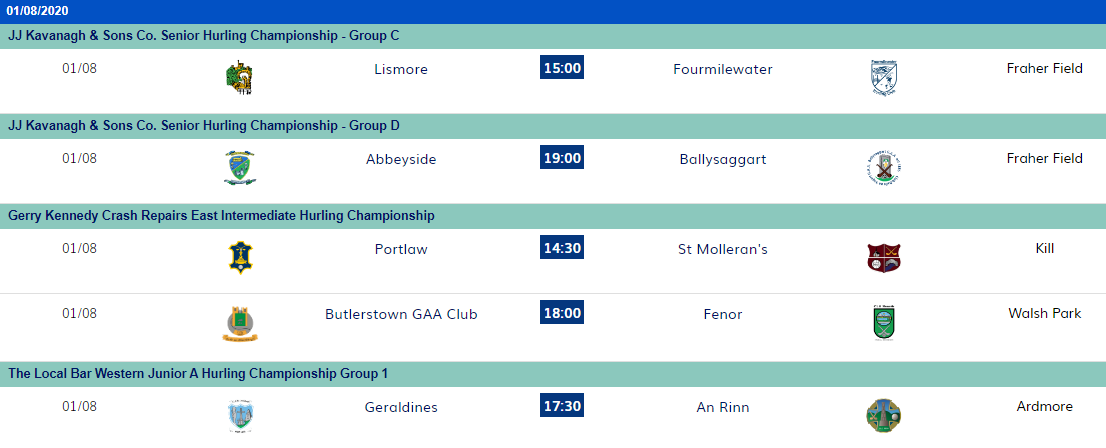Open the East Intermediate Hurling Championship heading

[x=221, y=216]
